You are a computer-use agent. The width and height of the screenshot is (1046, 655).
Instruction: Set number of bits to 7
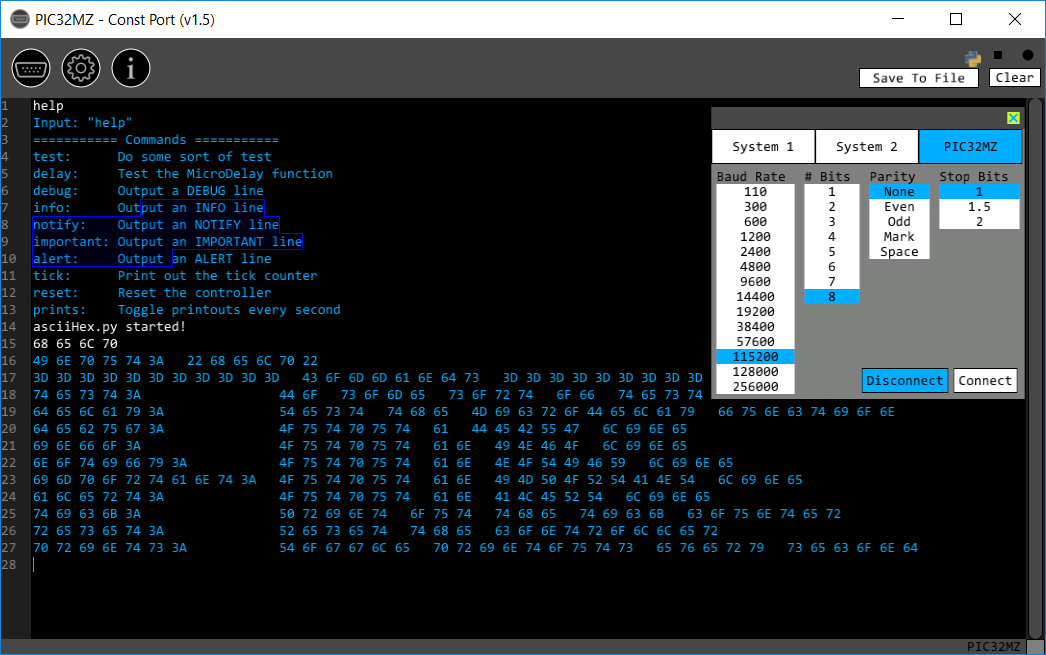coord(832,282)
